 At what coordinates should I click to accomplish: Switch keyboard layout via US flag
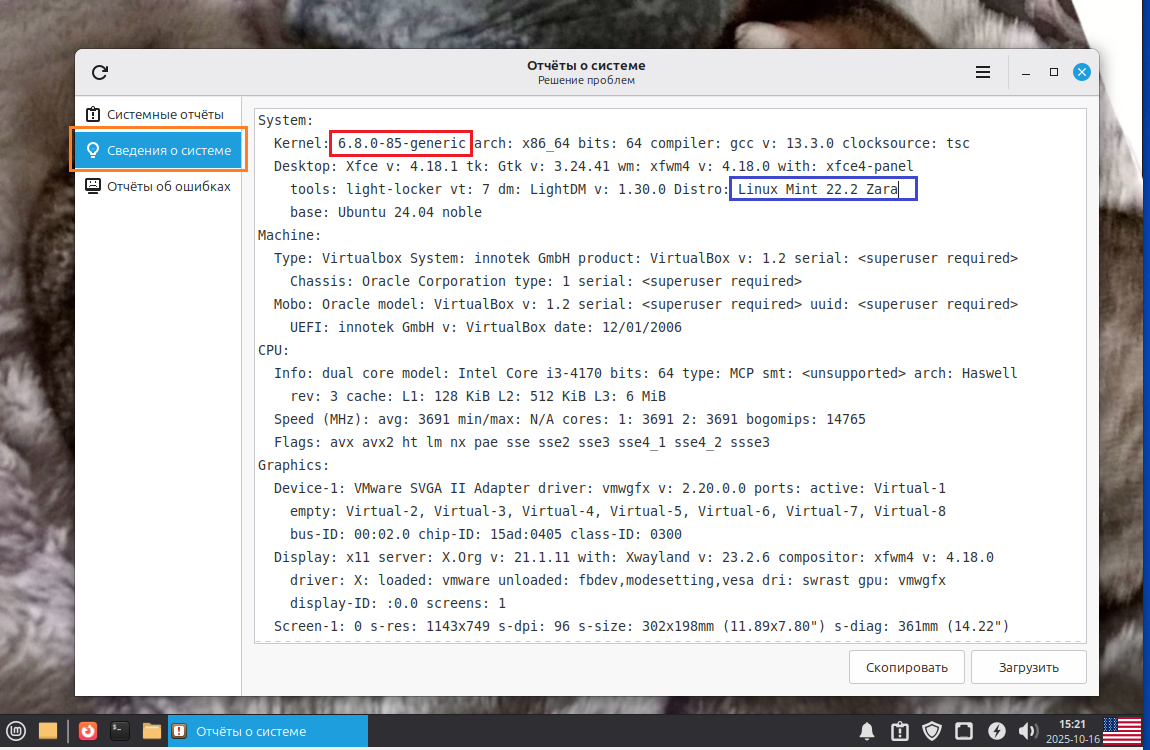click(1122, 731)
